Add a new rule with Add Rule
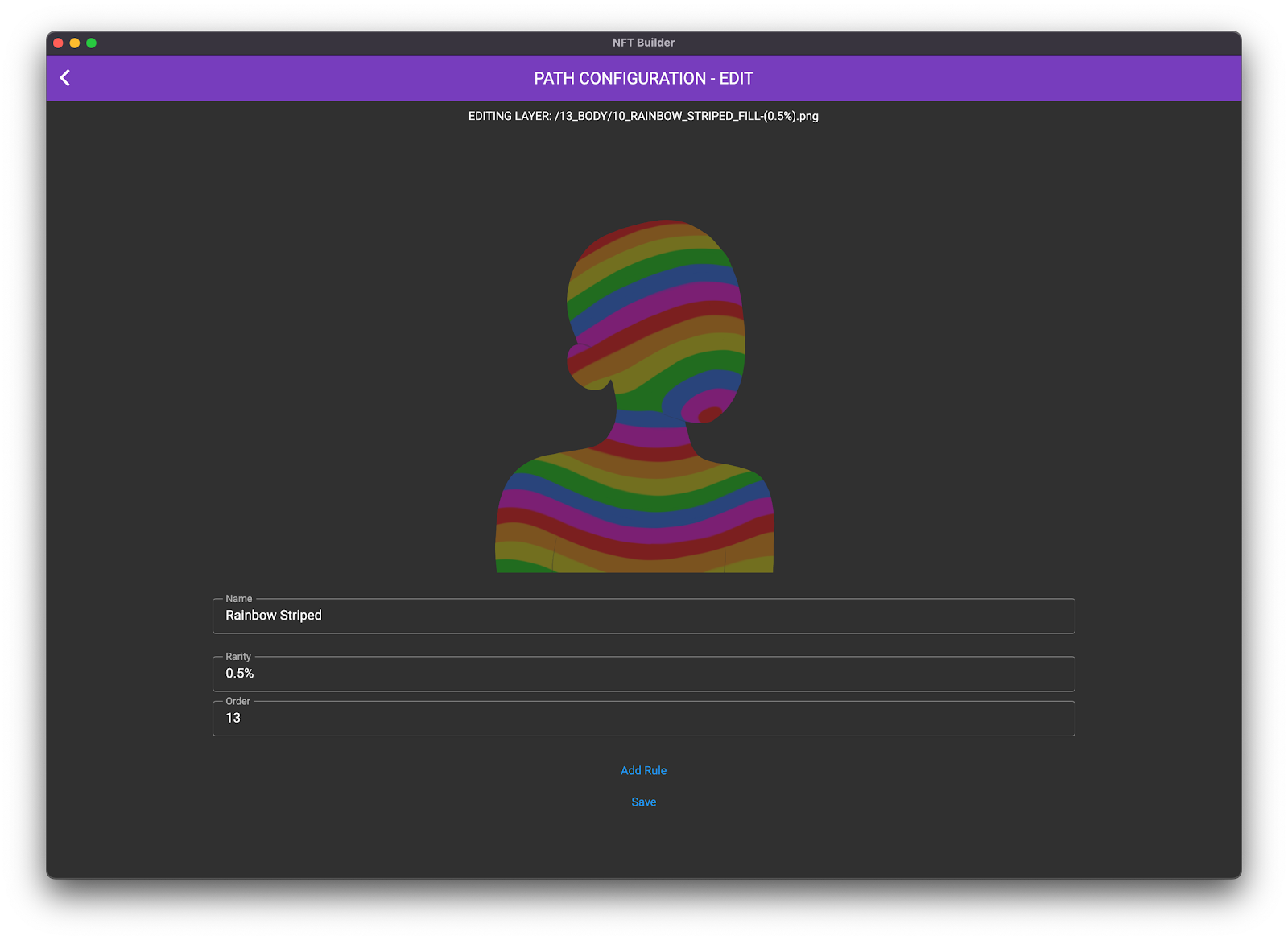This screenshot has width=1288, height=940. 643,770
